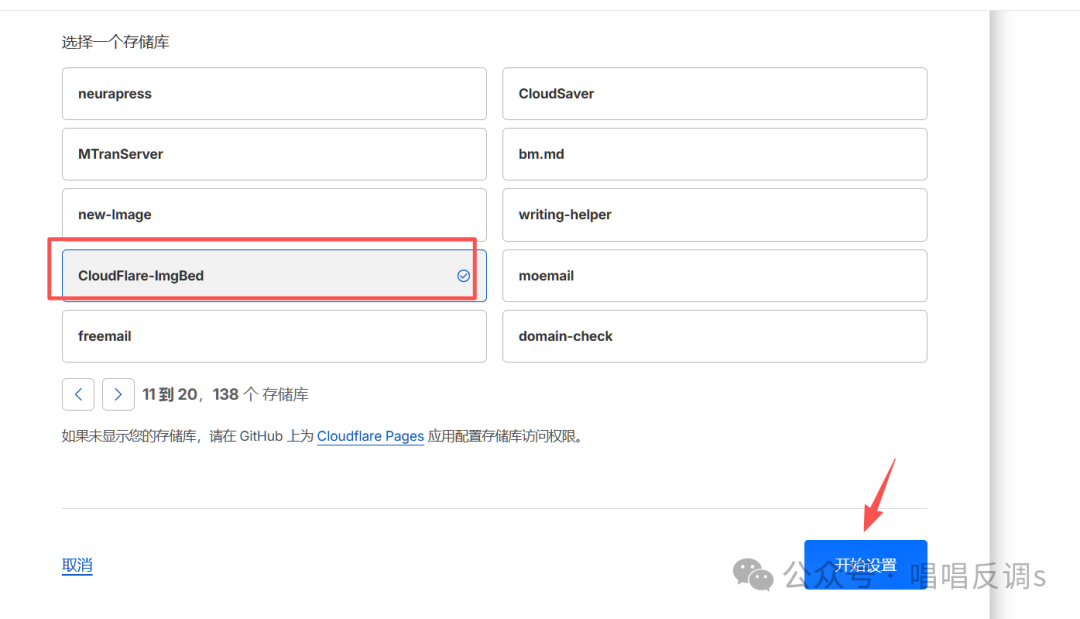Choose the CloudSaver repository card
Screen dimensions: 1080x619
pyautogui.click(x=714, y=94)
